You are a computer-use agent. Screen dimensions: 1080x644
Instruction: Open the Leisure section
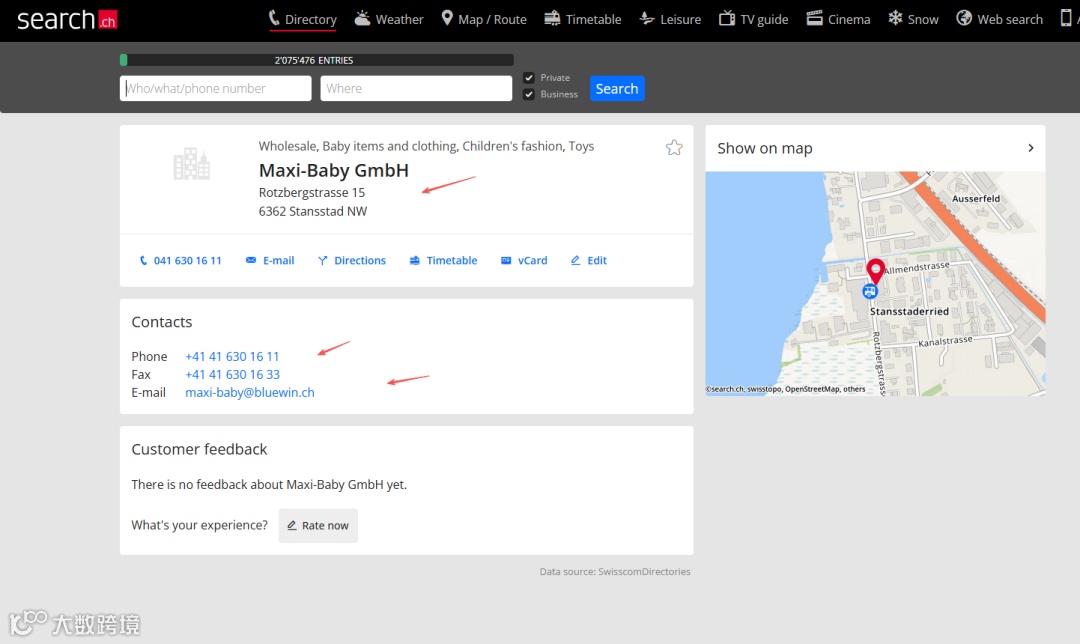pos(670,19)
